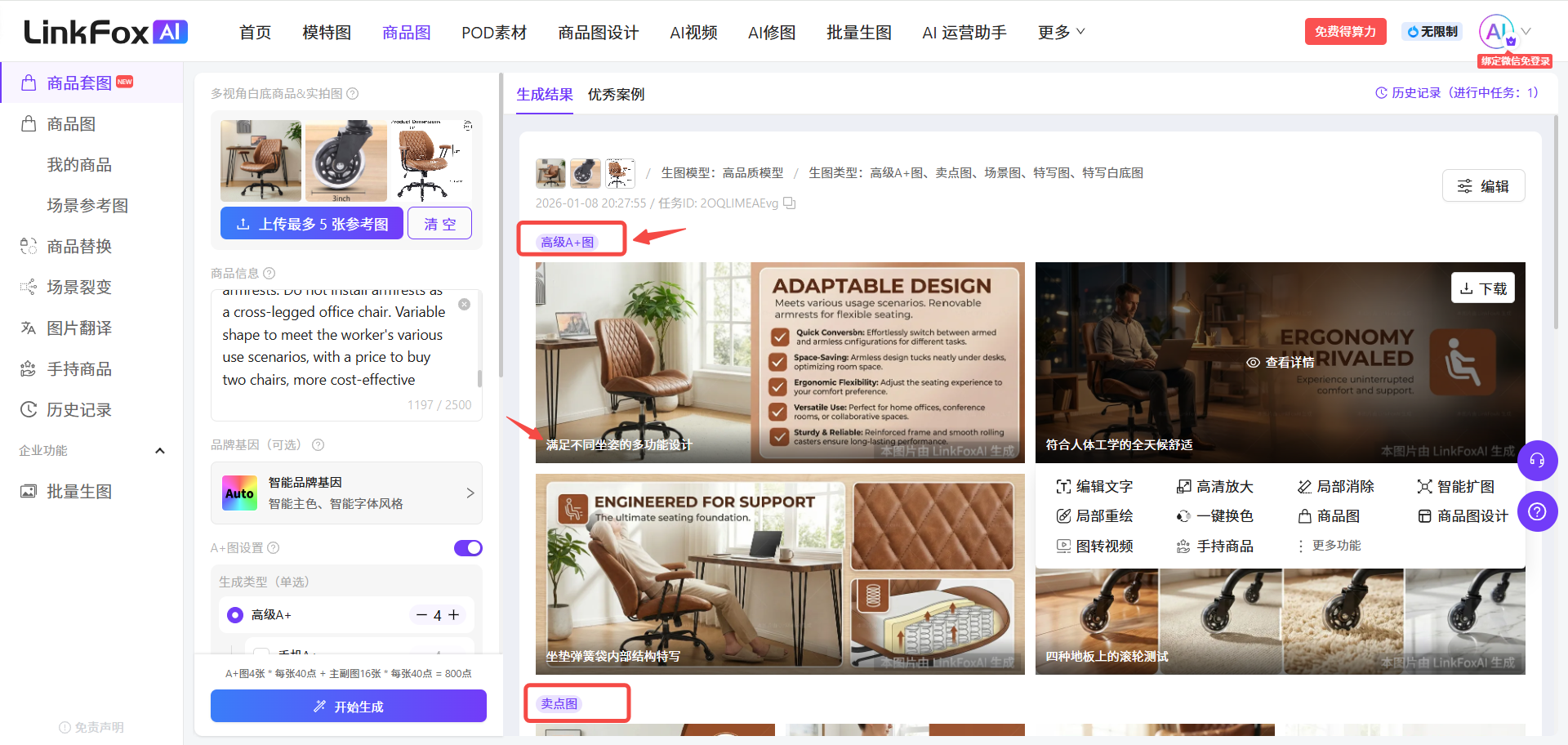This screenshot has height=745, width=1568.
Task: Click the product info text area scrollbar
Action: pos(479,378)
